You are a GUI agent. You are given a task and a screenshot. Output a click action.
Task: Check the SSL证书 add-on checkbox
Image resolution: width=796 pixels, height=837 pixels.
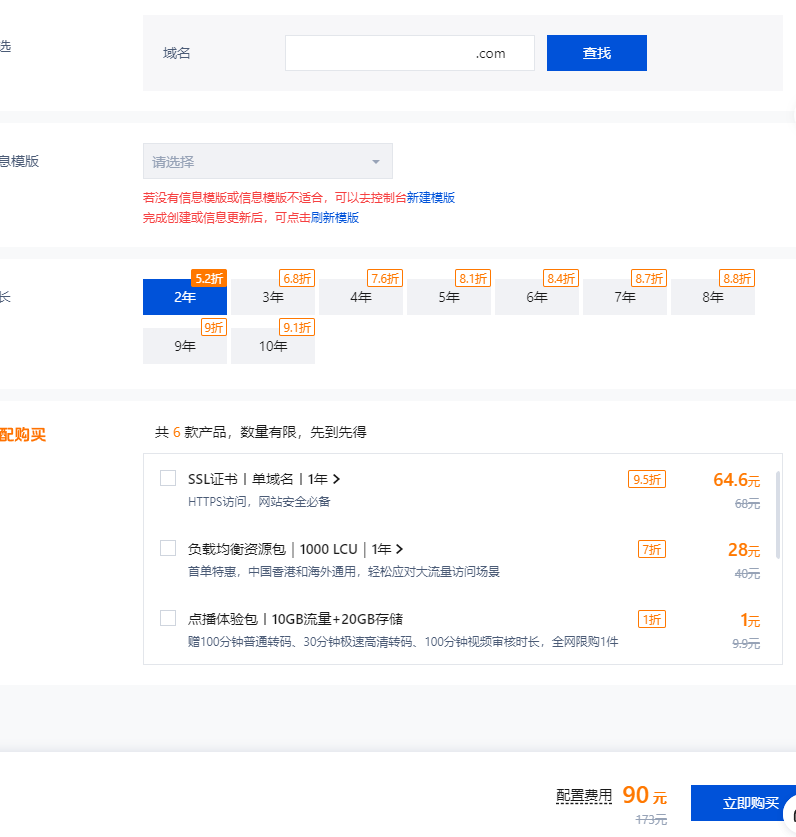(x=168, y=478)
